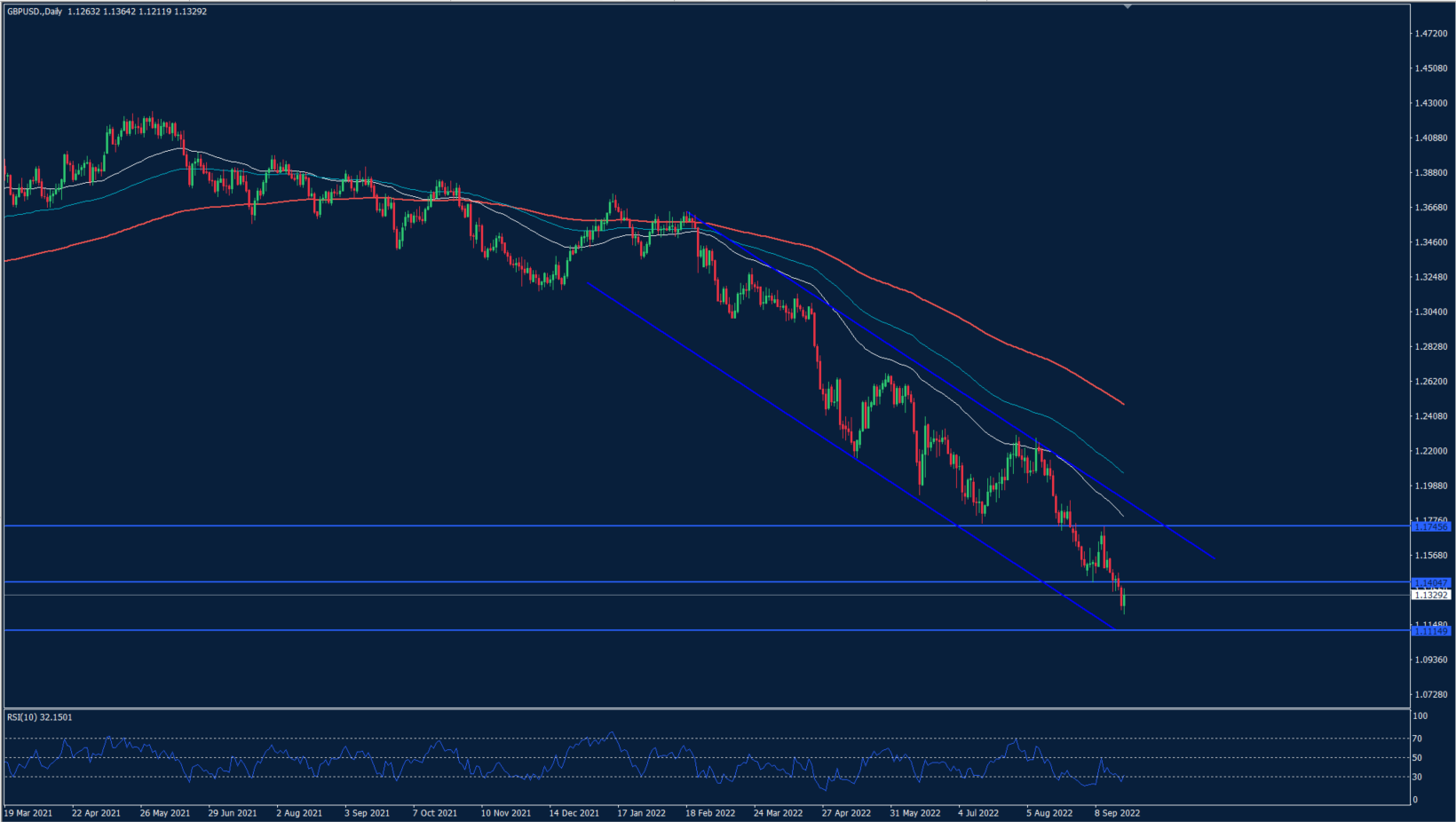Image resolution: width=1456 pixels, height=822 pixels.
Task: Click the GBPUSD.,Daily chart title text
Action: tap(34, 12)
